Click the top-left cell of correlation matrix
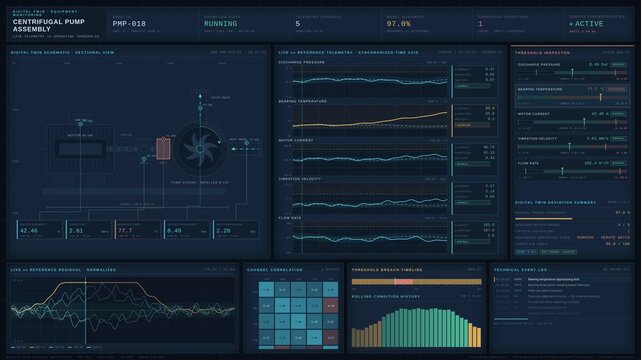Viewport: 641px width, 360px height. coord(267,290)
